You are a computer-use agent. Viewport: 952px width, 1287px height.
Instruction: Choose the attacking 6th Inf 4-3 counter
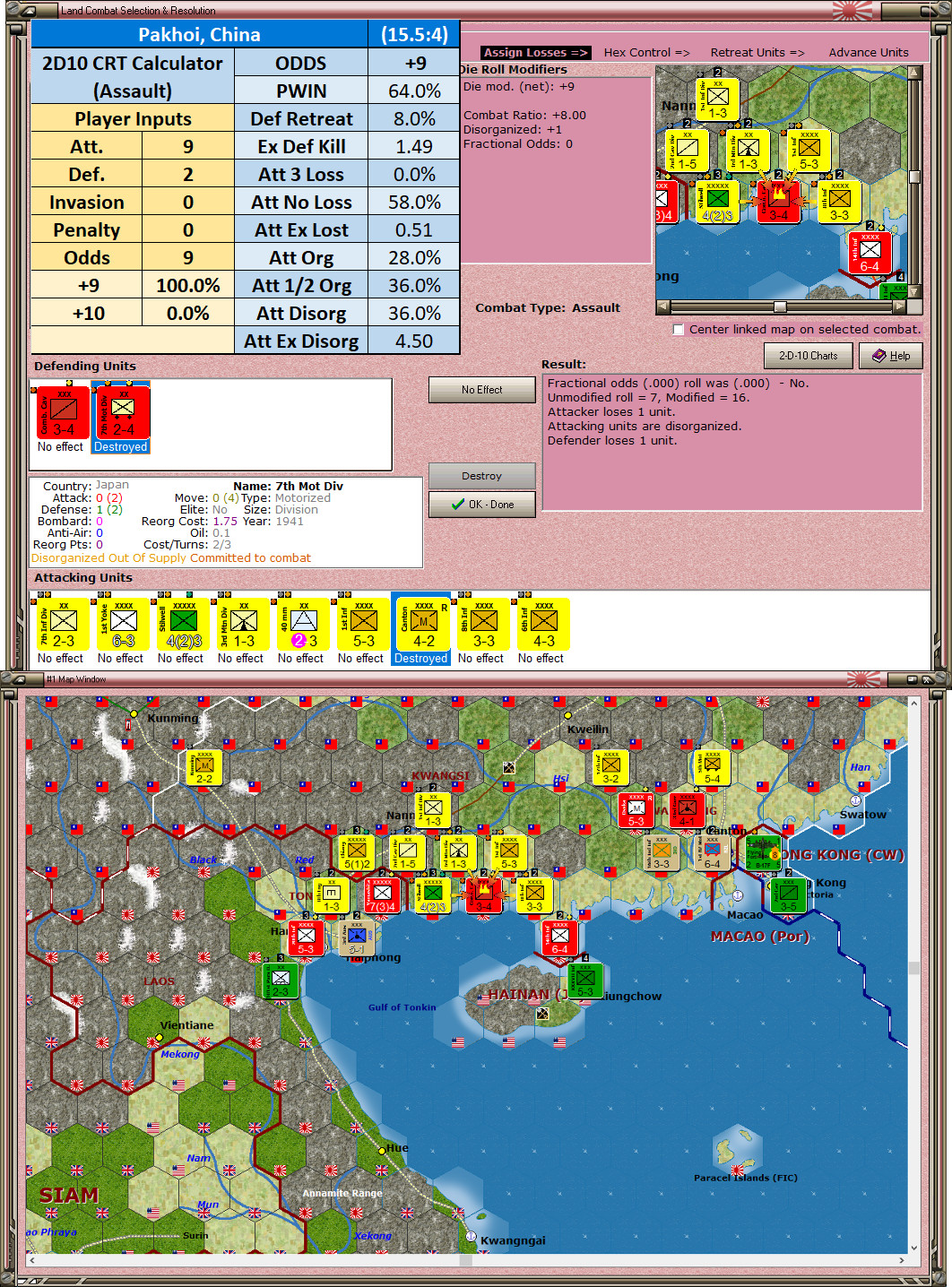543,624
